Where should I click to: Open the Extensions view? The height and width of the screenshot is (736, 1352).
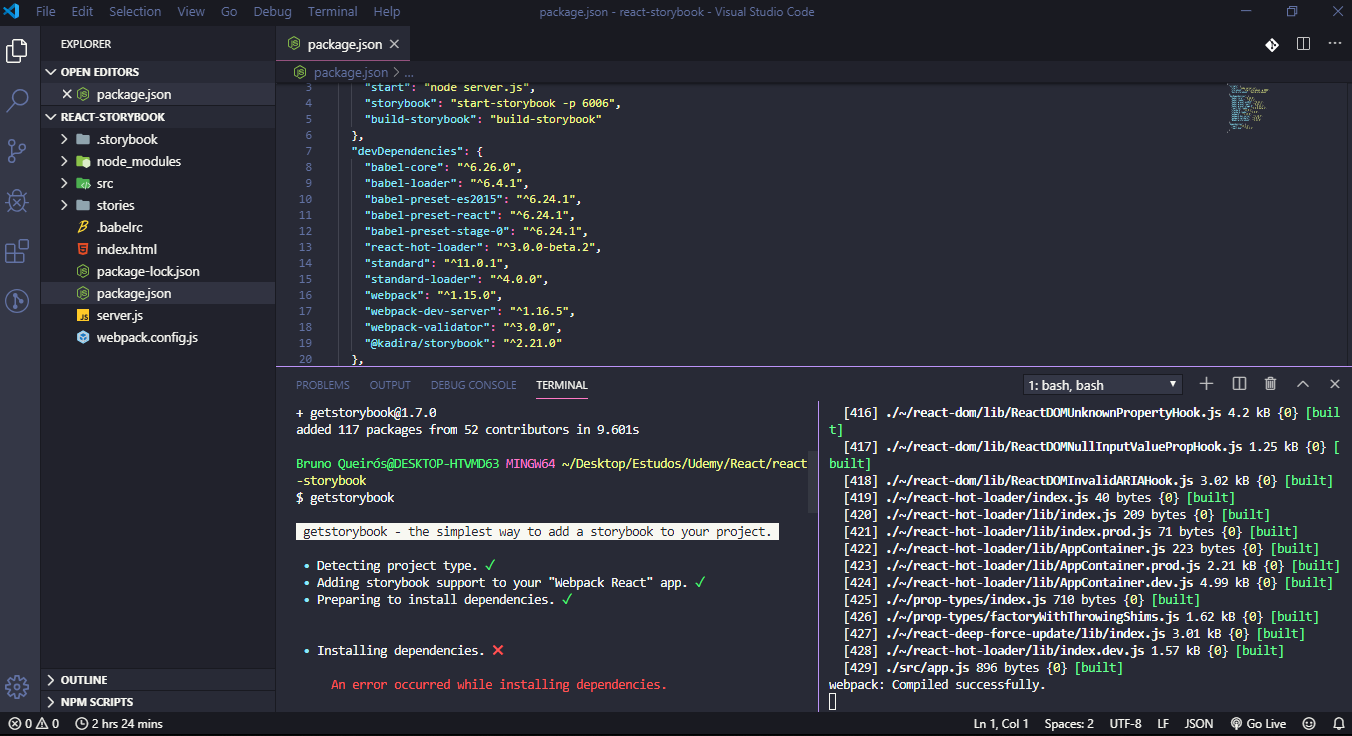pos(16,251)
